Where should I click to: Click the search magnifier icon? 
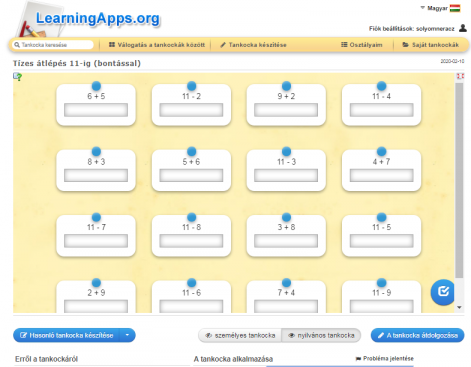pyautogui.click(x=17, y=45)
